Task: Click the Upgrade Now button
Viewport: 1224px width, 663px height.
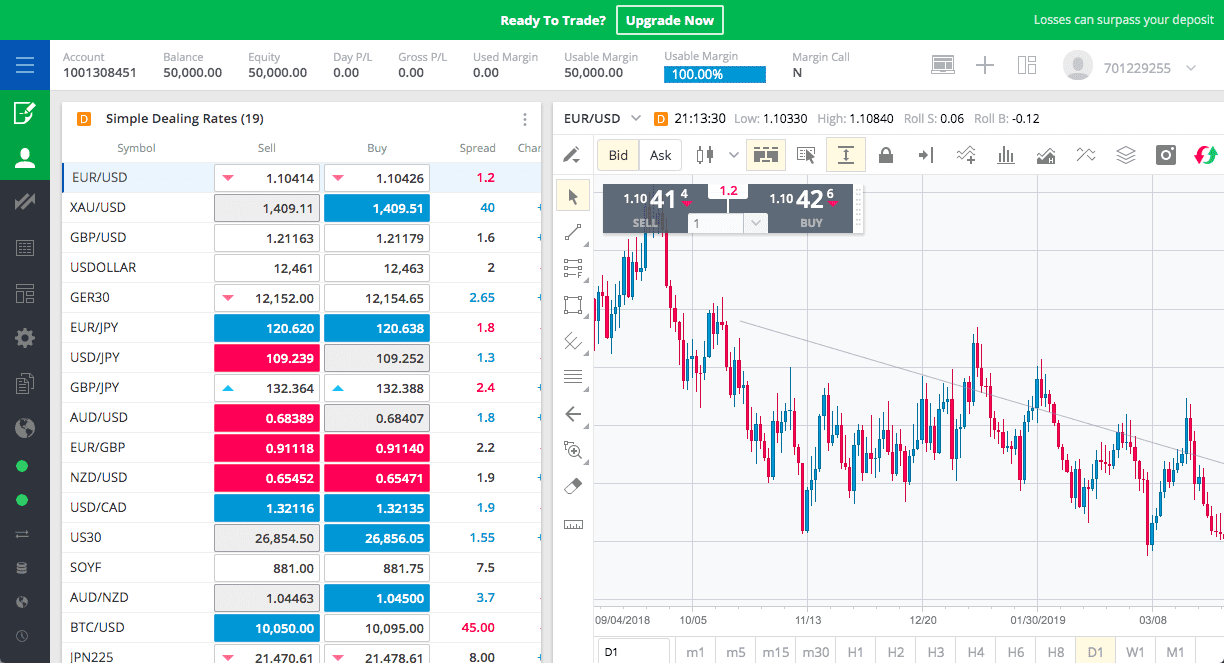Action: click(x=669, y=20)
